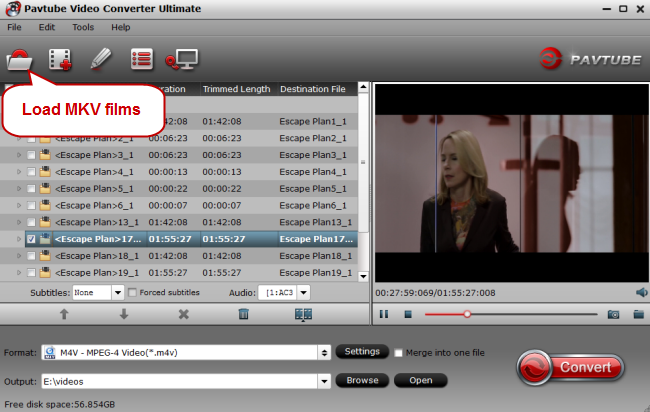Image resolution: width=650 pixels, height=412 pixels.
Task: Check the Escape Plan>4_1 checkbox
Action: pyautogui.click(x=31, y=172)
